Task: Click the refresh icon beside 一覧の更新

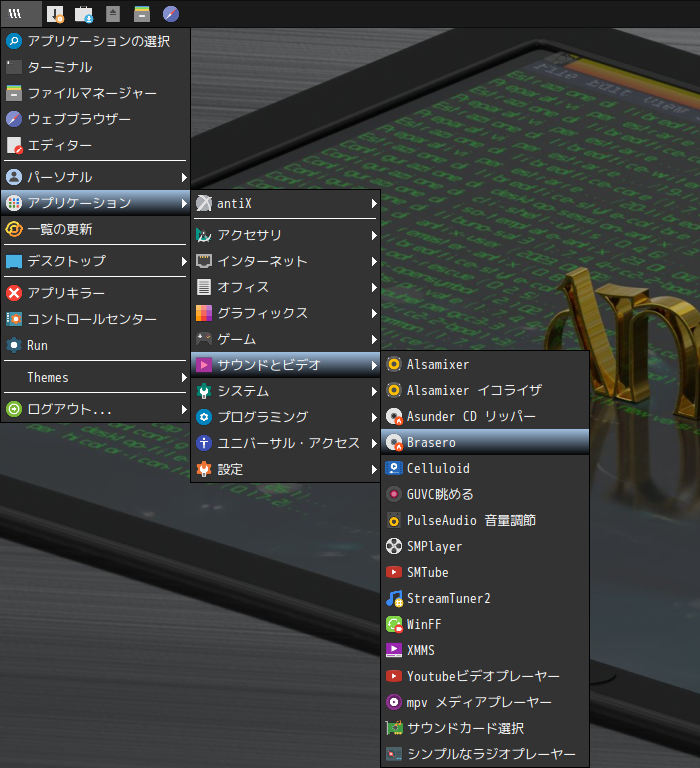Action: pos(14,229)
